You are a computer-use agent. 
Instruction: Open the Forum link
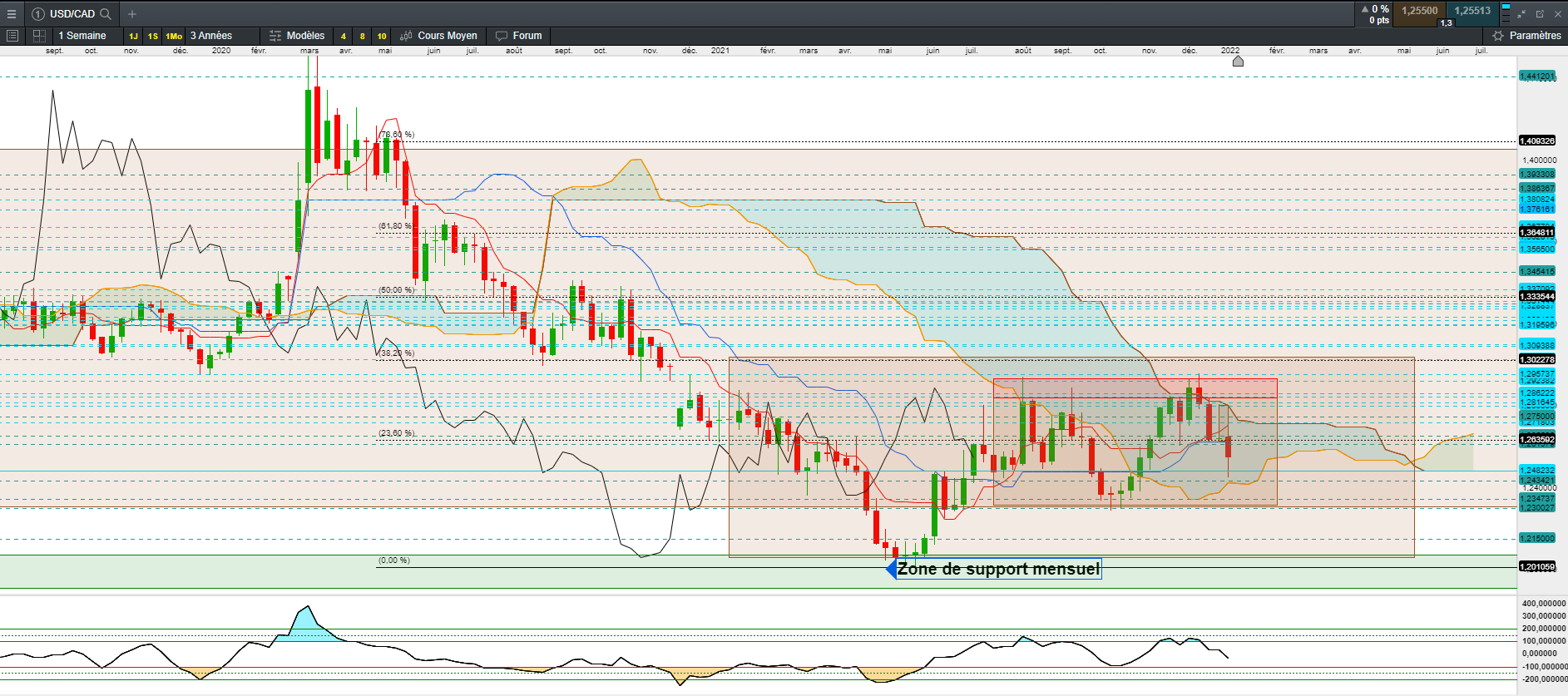519,36
